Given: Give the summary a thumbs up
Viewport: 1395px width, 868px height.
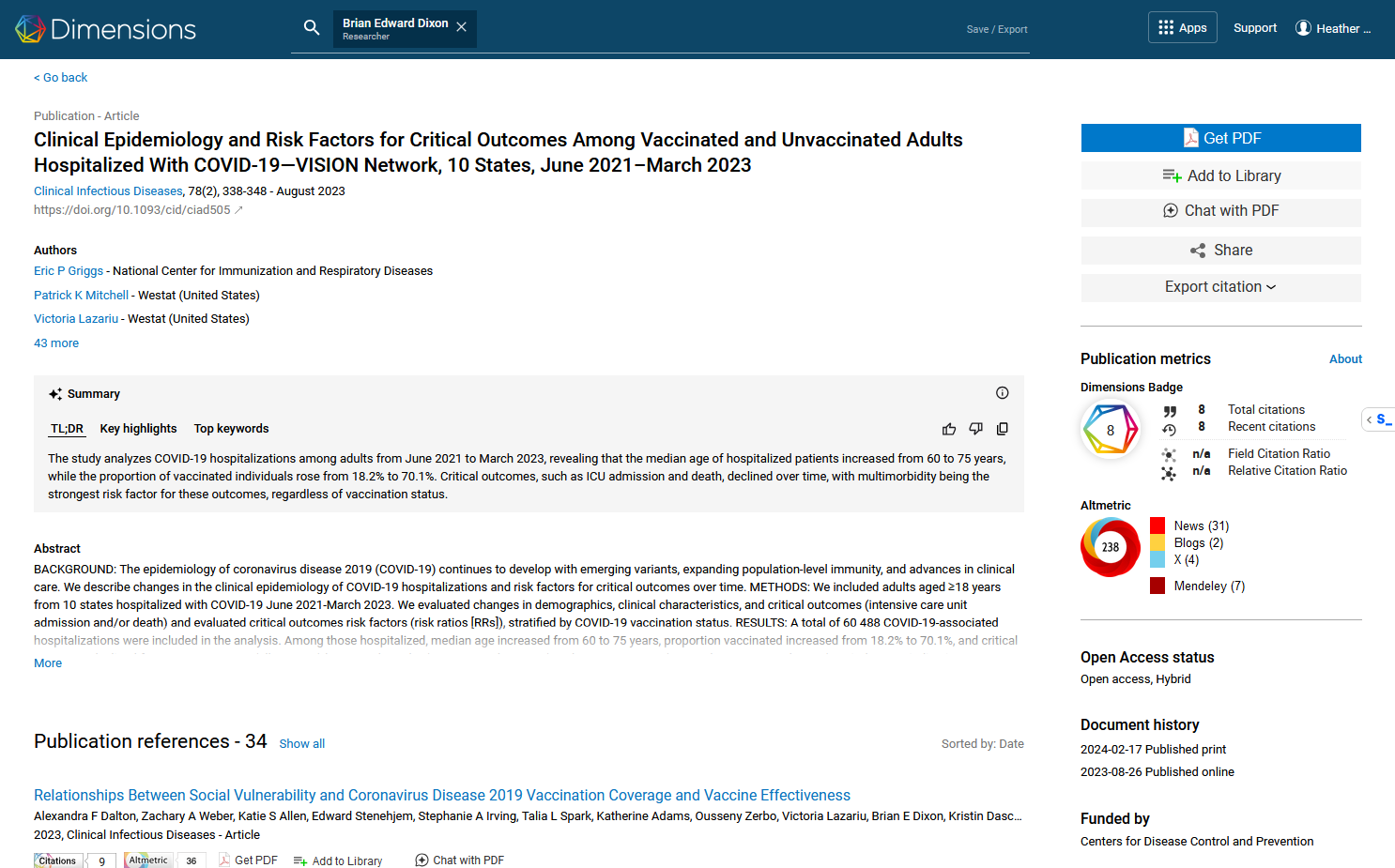Looking at the screenshot, I should (x=949, y=429).
